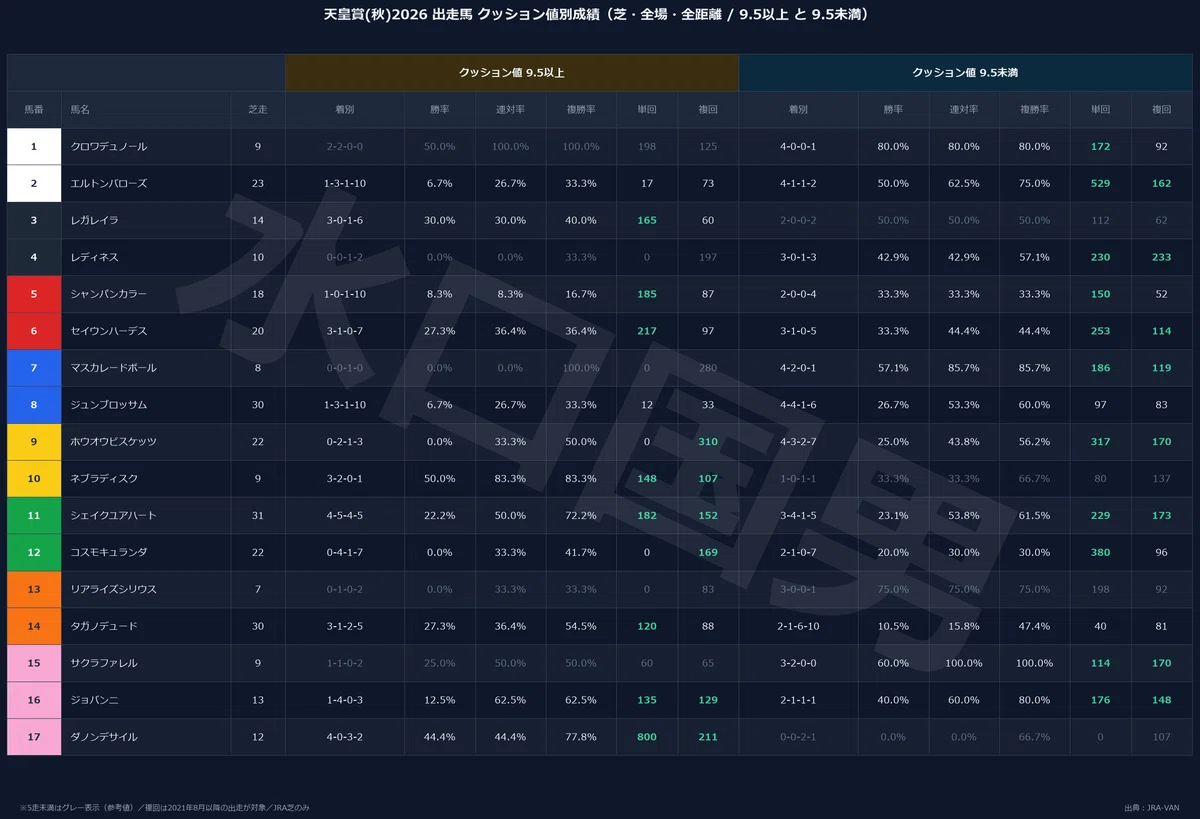Select the horse name ジョバンニ
The image size is (1200, 819).
click(95, 700)
